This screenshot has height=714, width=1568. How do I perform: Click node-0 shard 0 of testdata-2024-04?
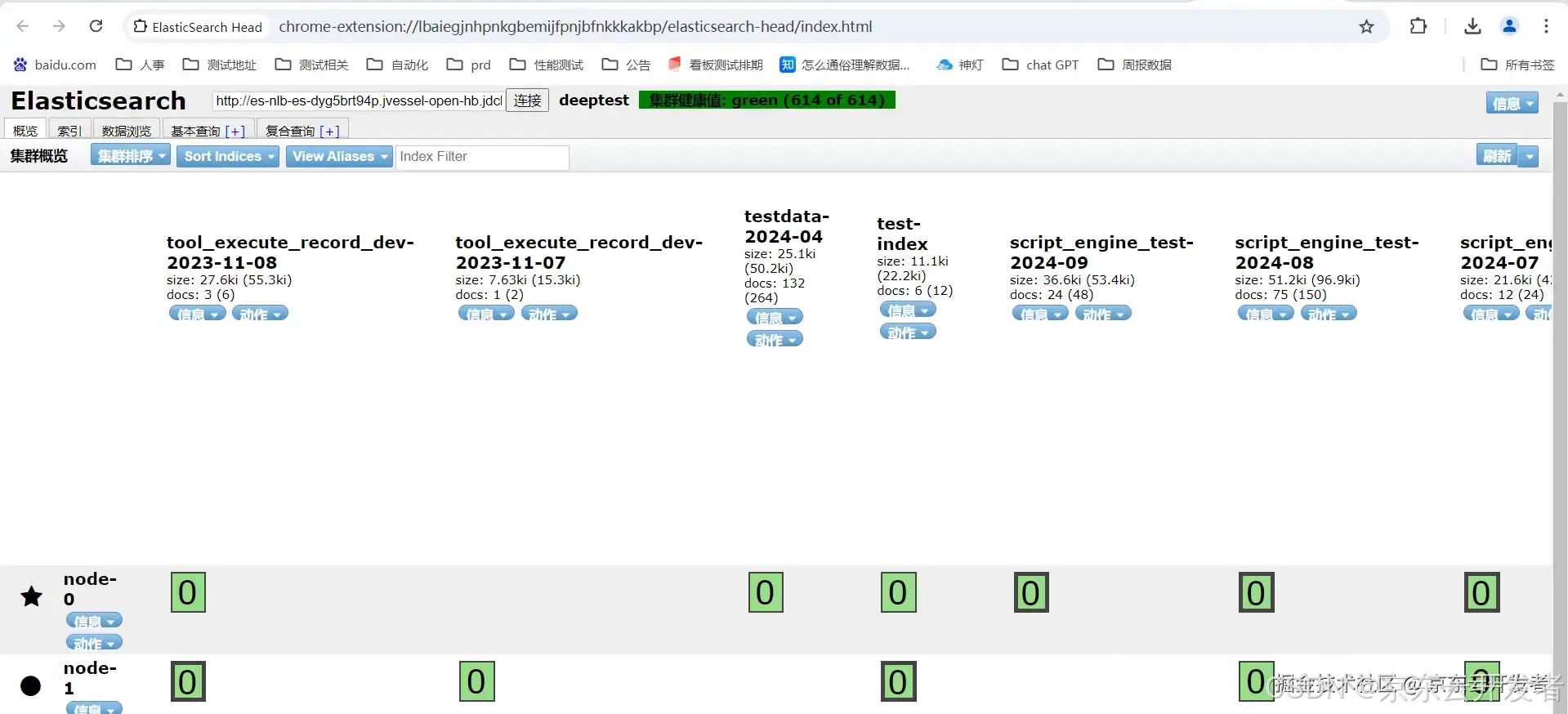click(x=766, y=592)
